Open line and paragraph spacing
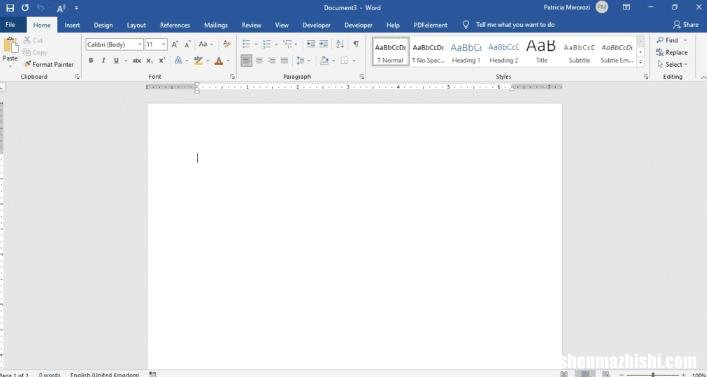Viewport: 707px width, 377px height. [300, 60]
